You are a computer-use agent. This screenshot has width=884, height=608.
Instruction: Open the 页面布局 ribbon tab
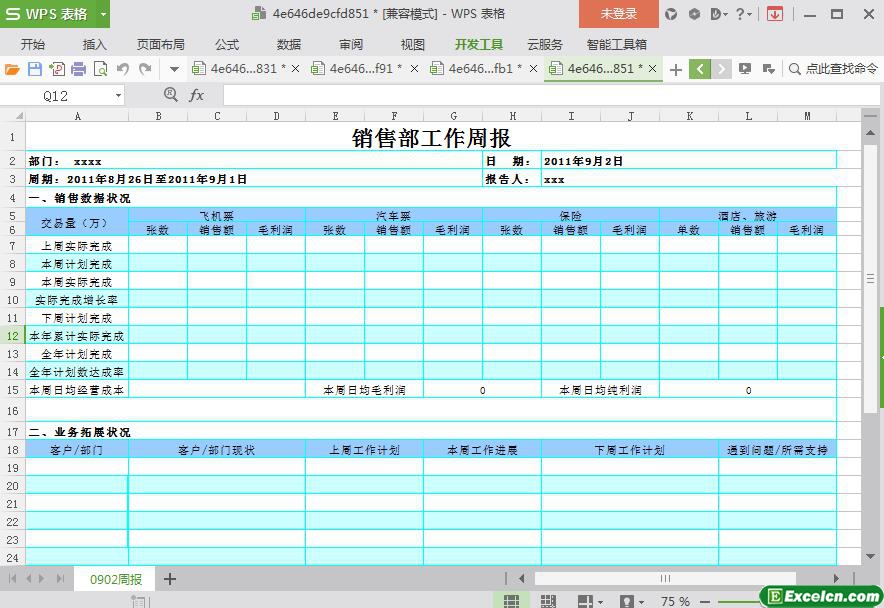[x=160, y=44]
